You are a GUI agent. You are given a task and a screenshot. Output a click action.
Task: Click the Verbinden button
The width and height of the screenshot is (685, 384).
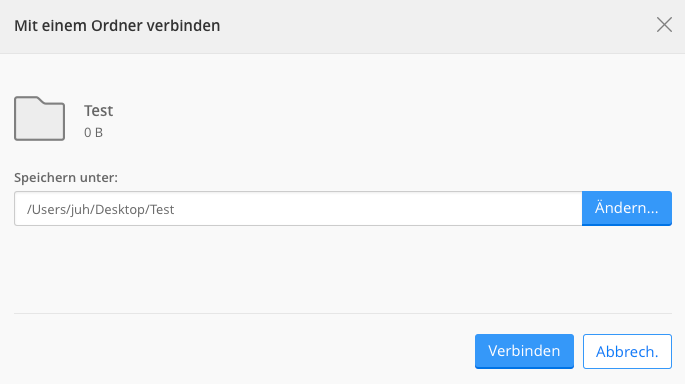(524, 351)
